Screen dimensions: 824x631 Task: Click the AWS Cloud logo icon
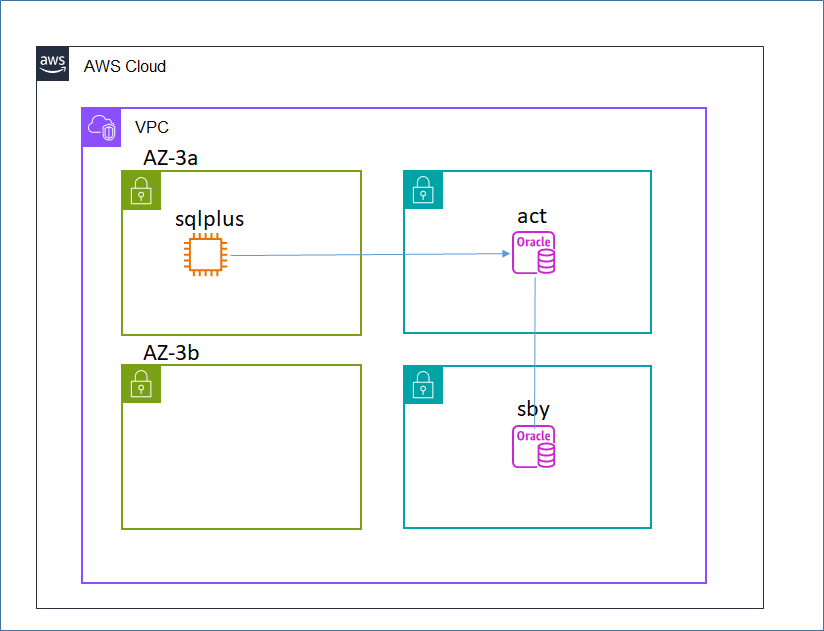pyautogui.click(x=52, y=63)
